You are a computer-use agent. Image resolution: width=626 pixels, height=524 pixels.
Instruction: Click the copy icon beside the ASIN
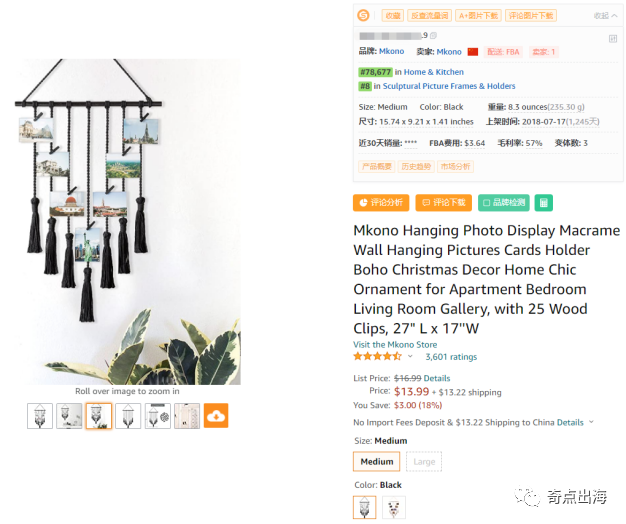coord(434,36)
